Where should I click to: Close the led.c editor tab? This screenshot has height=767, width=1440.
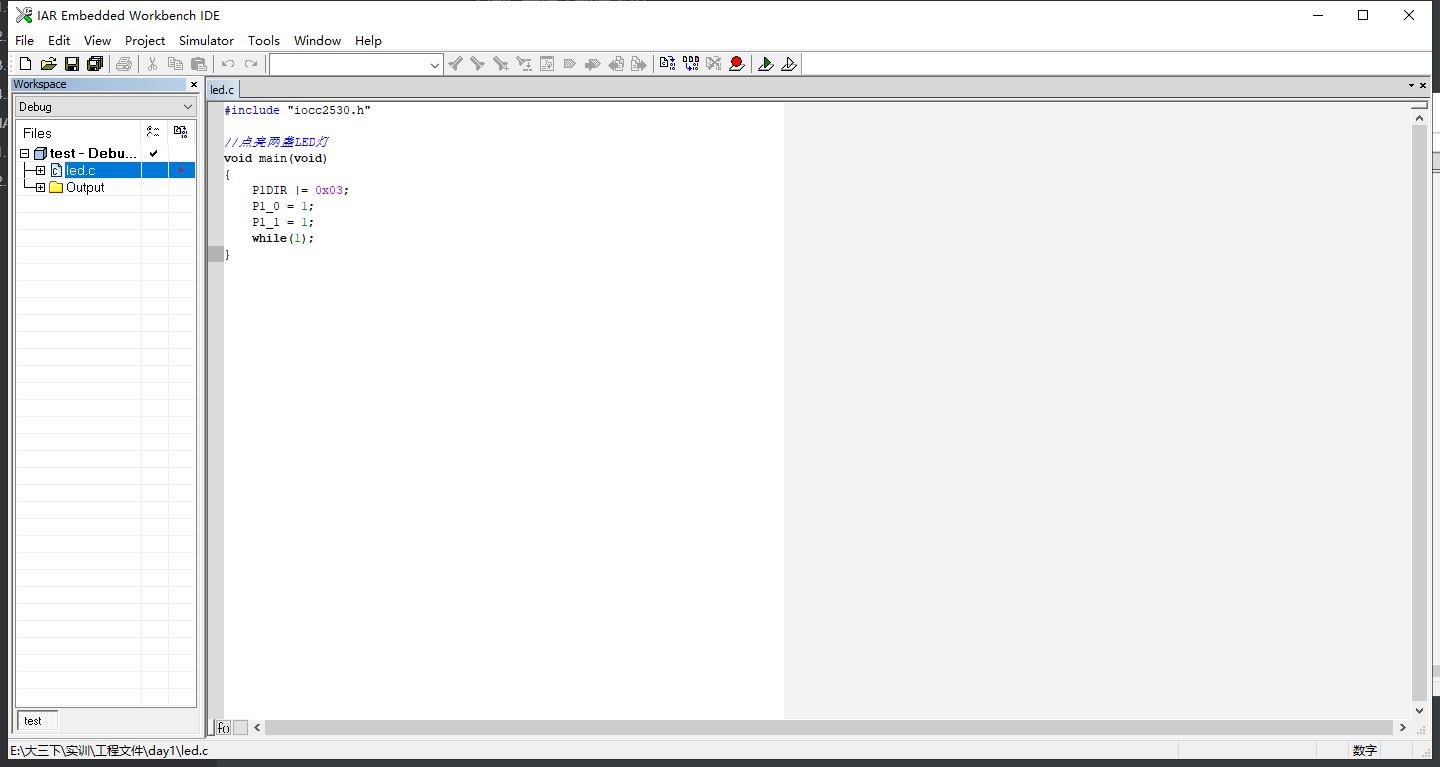[1425, 86]
